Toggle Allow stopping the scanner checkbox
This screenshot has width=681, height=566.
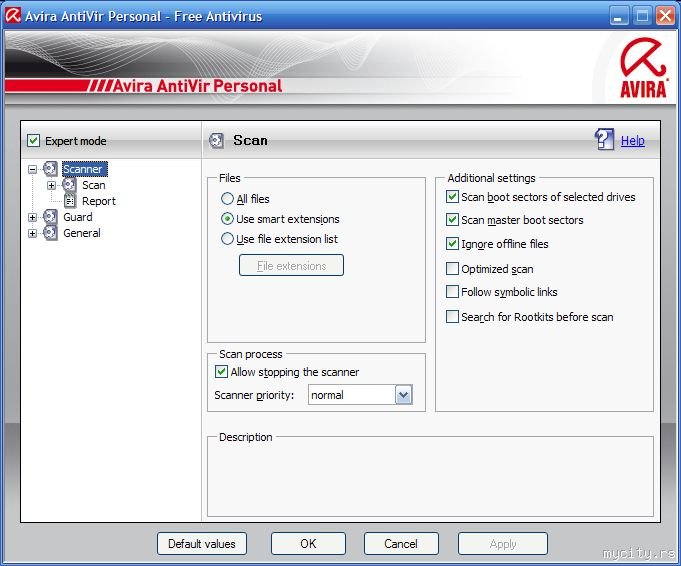(x=221, y=371)
